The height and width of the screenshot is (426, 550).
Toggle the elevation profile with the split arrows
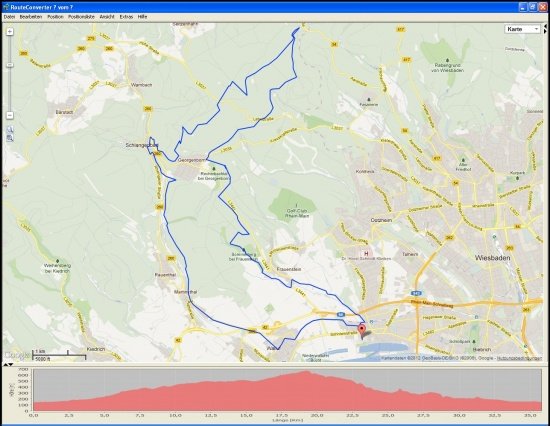8,365
